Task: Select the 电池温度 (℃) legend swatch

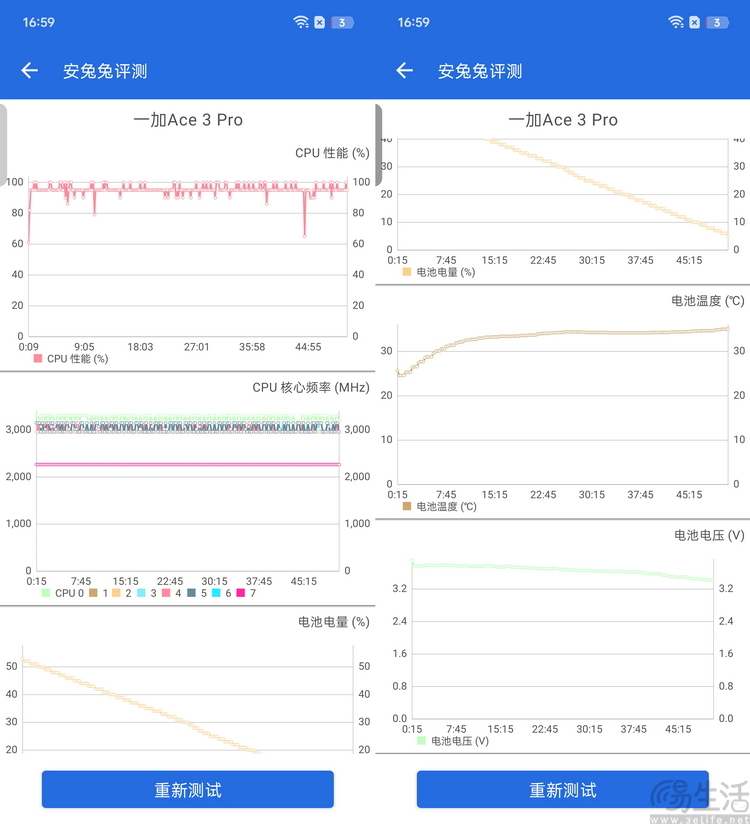Action: [407, 506]
